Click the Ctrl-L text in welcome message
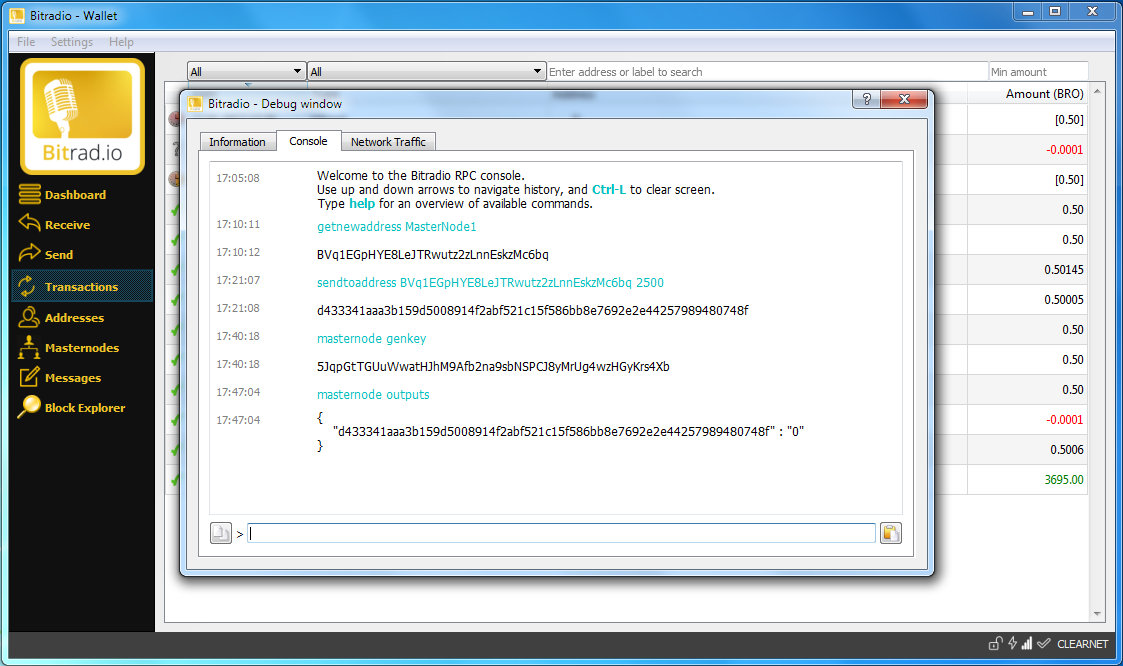Viewport: 1123px width, 666px height. click(x=609, y=190)
